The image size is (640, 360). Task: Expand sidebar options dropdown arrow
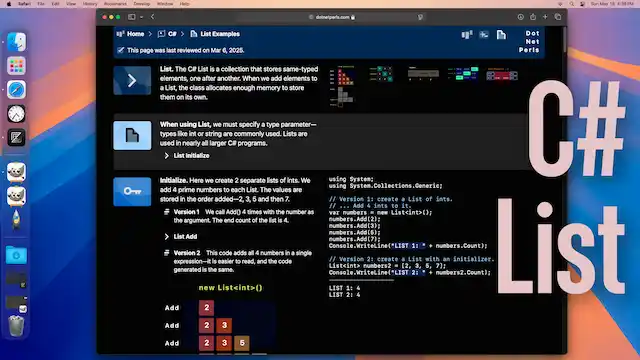pos(141,17)
